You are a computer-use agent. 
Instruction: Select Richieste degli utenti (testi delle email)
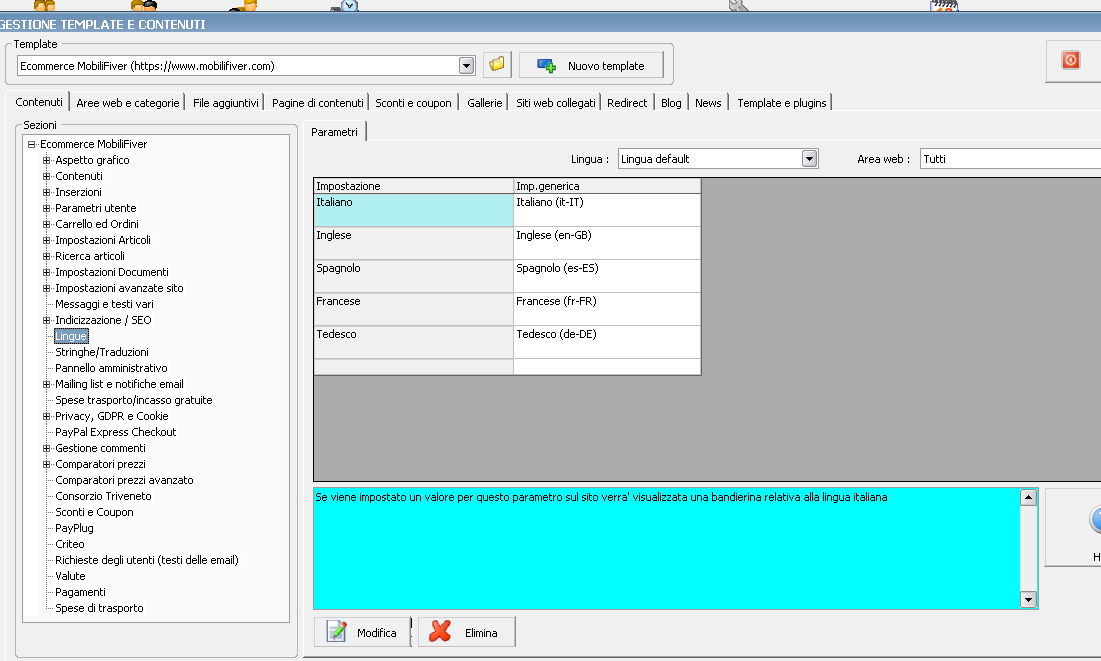click(x=147, y=561)
